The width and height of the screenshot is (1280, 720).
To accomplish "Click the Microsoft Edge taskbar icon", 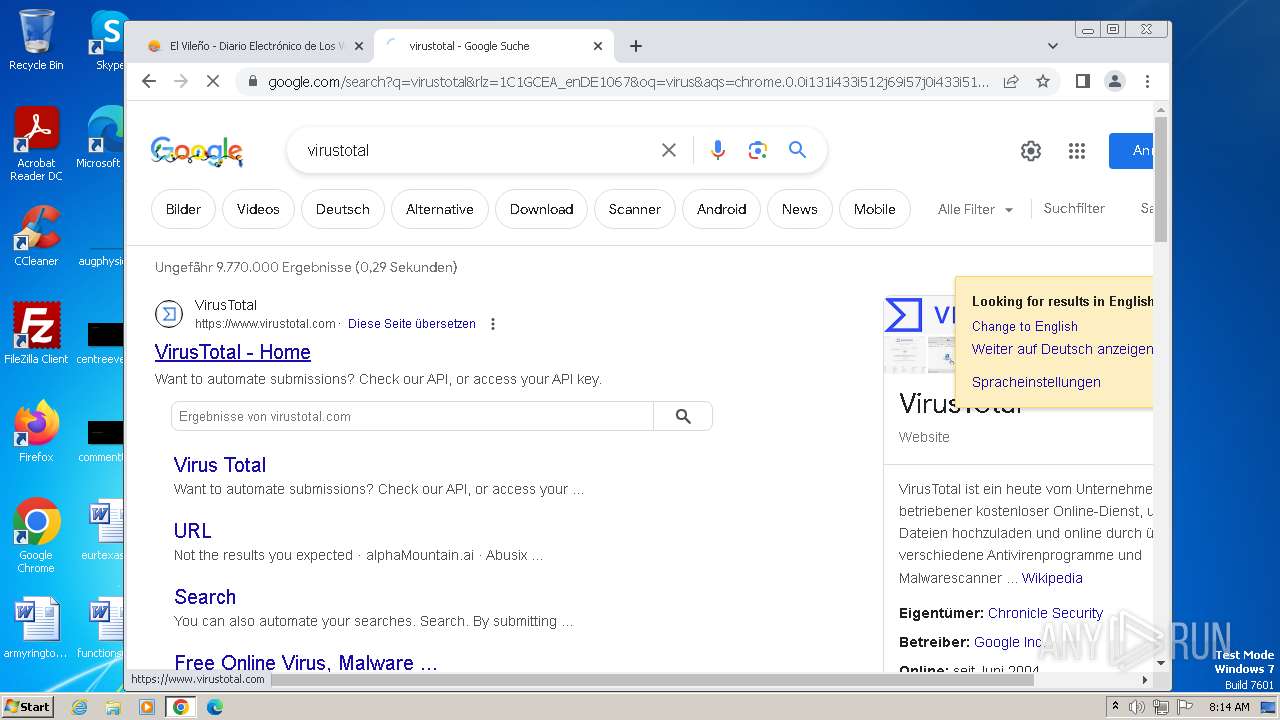I will pyautogui.click(x=215, y=707).
